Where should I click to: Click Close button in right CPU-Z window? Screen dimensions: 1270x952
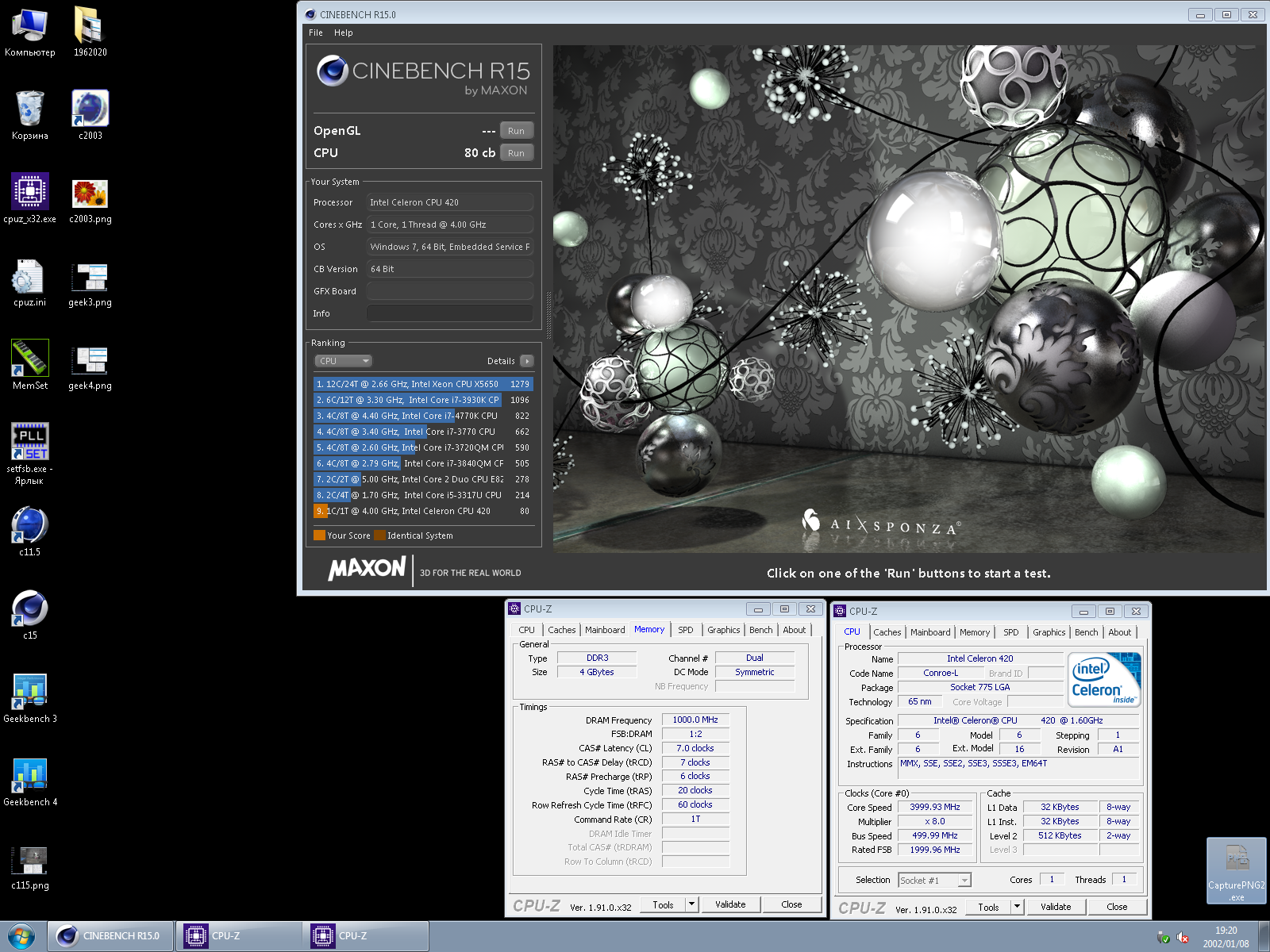[1117, 907]
